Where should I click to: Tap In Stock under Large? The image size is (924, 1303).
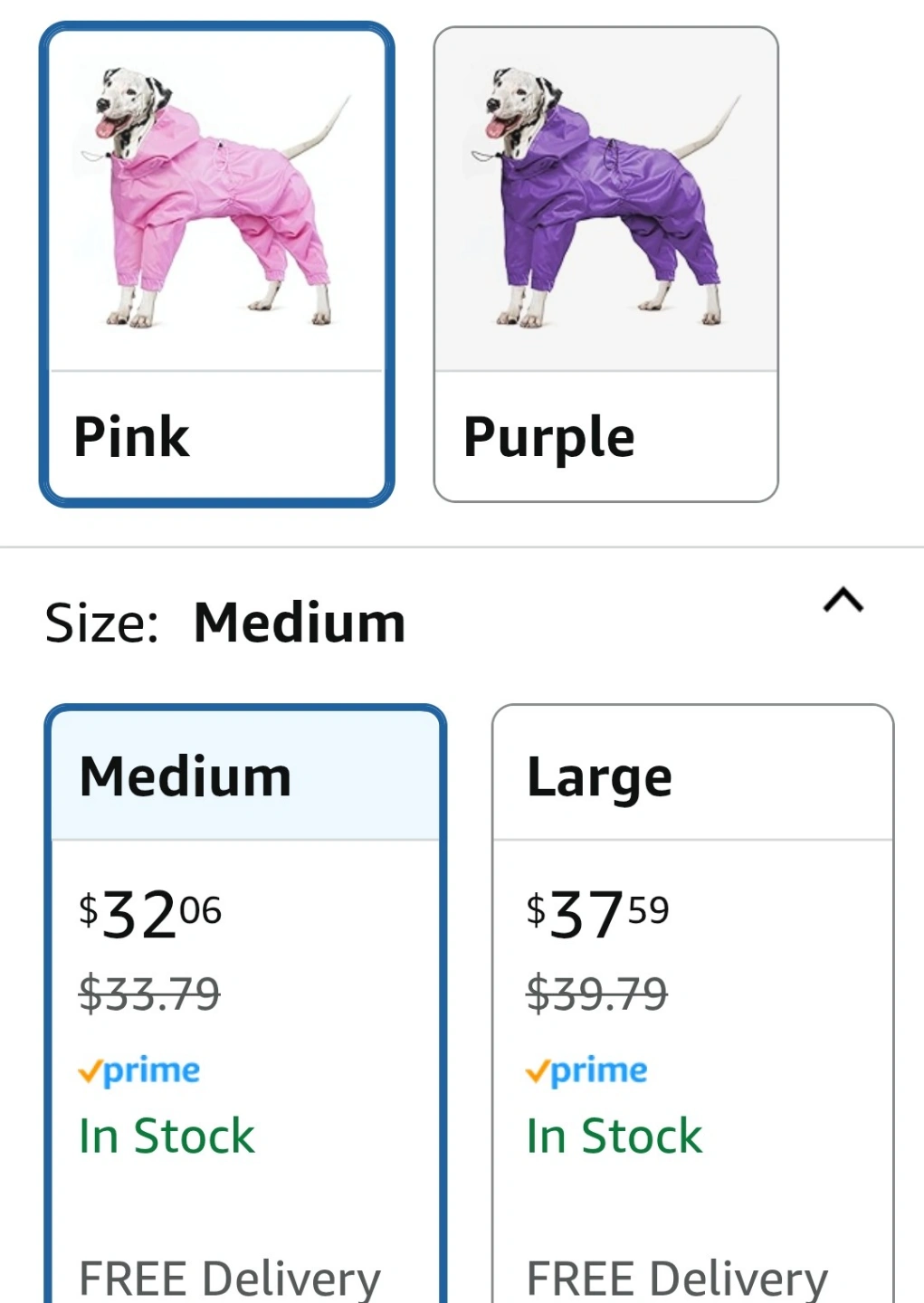614,1136
